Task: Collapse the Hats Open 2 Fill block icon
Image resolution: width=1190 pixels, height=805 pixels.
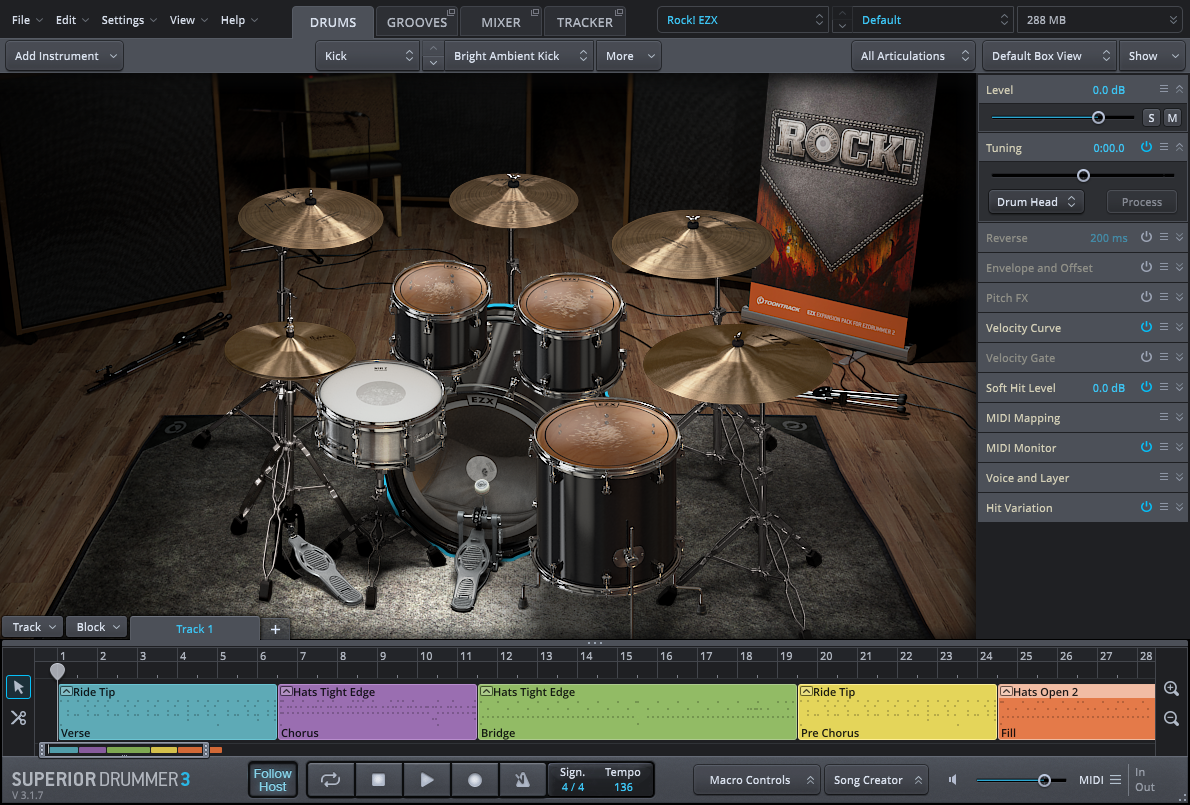Action: click(x=1006, y=692)
